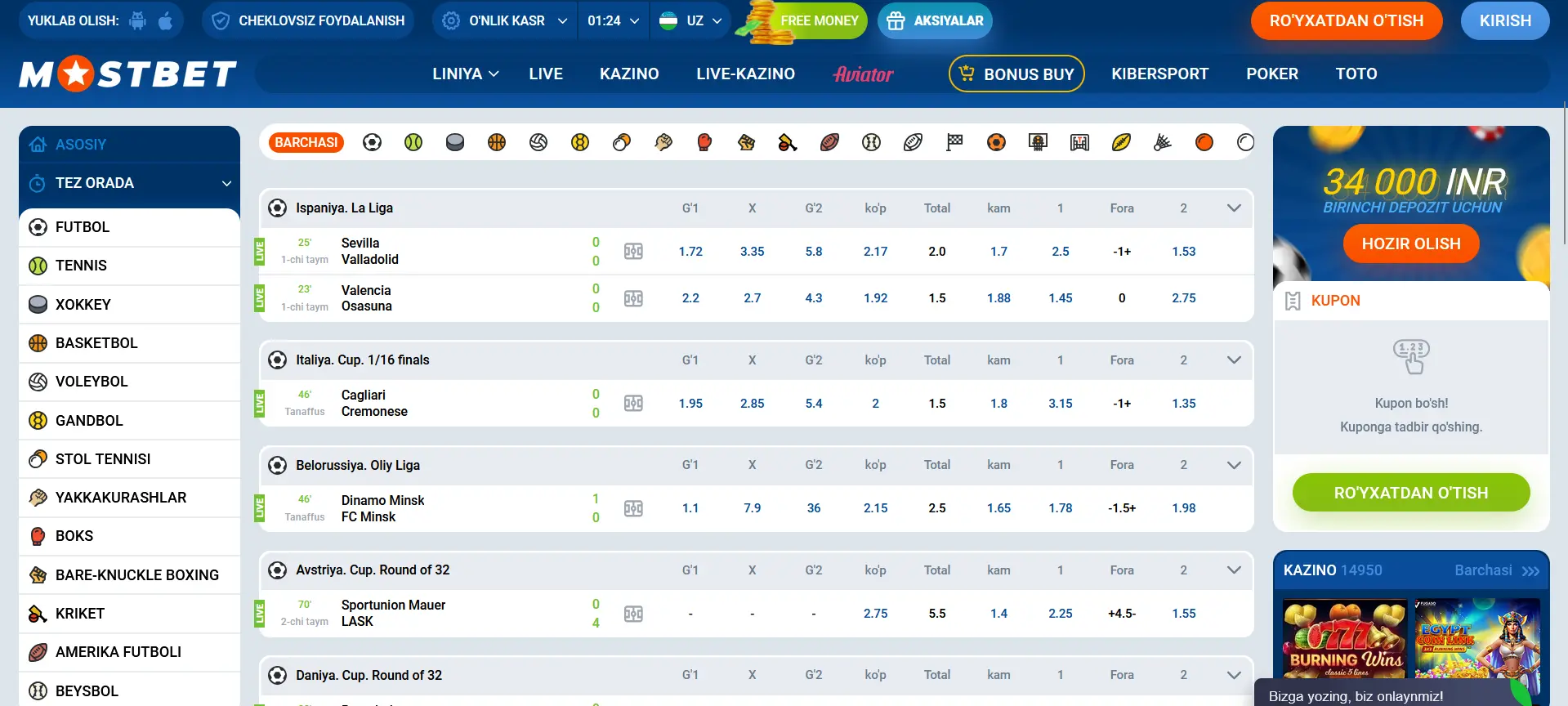Select the American football filter icon
Image resolution: width=1568 pixels, height=706 pixels.
click(829, 142)
